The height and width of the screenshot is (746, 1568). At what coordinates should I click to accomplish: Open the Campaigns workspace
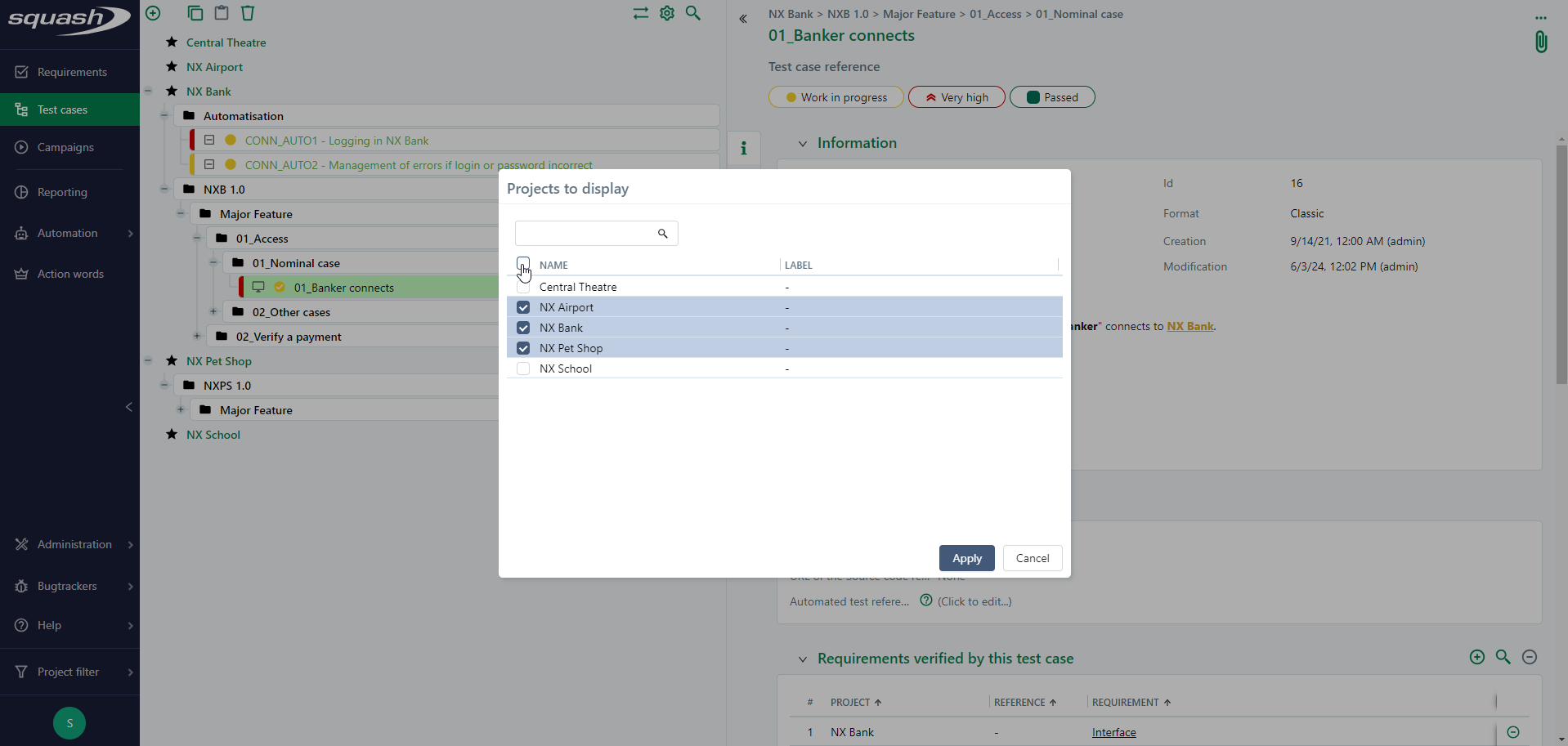click(65, 147)
